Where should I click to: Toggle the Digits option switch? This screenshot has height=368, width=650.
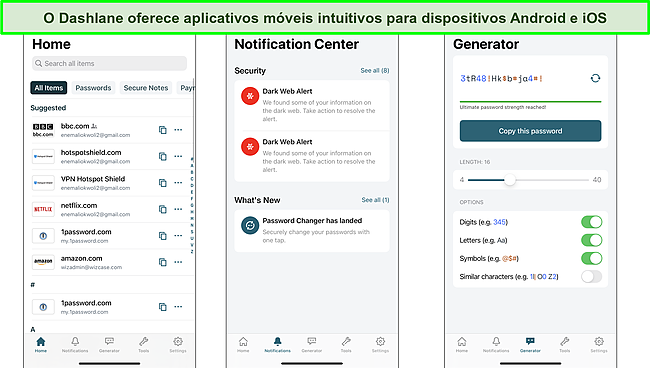tap(592, 222)
